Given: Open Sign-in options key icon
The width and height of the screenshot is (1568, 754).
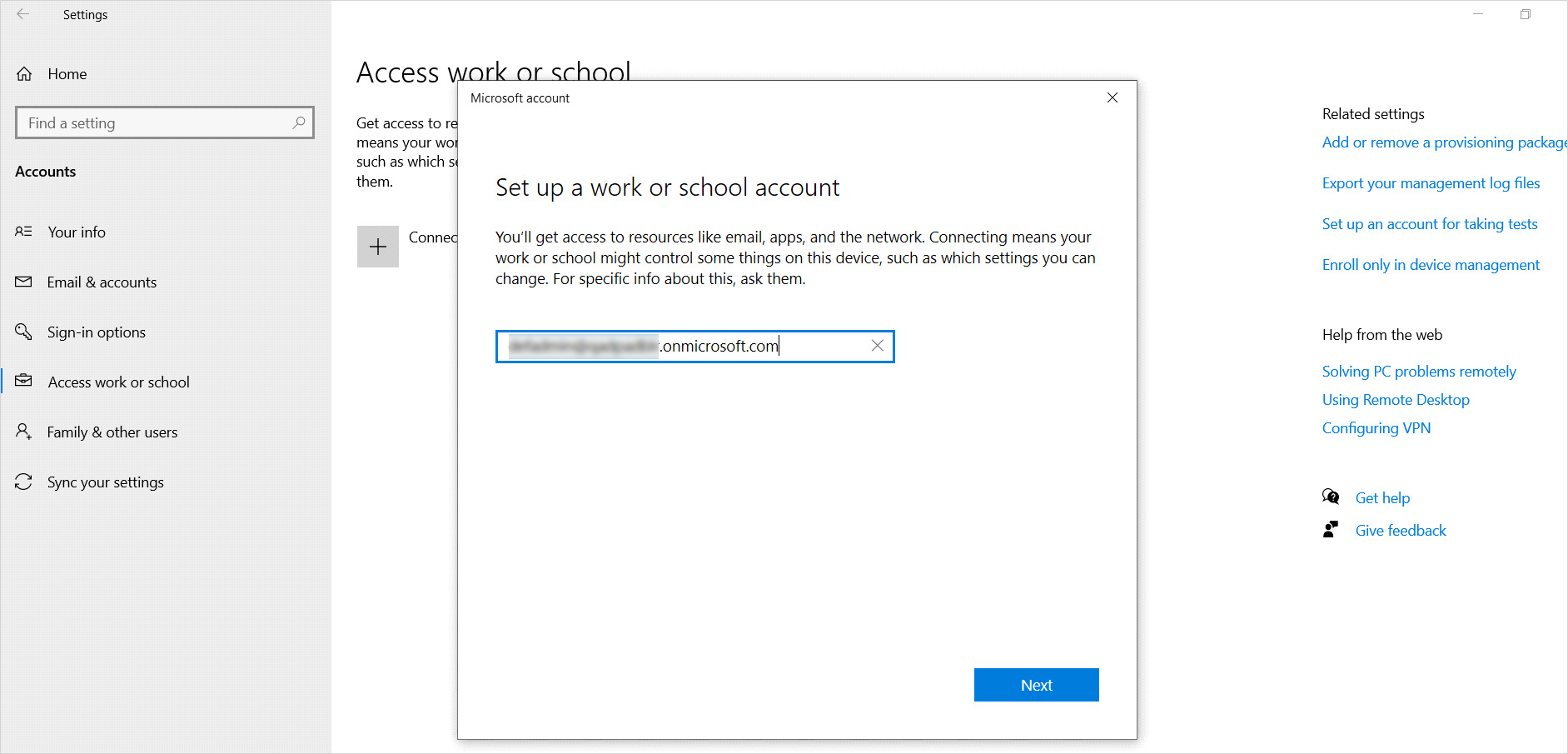Looking at the screenshot, I should (x=24, y=332).
